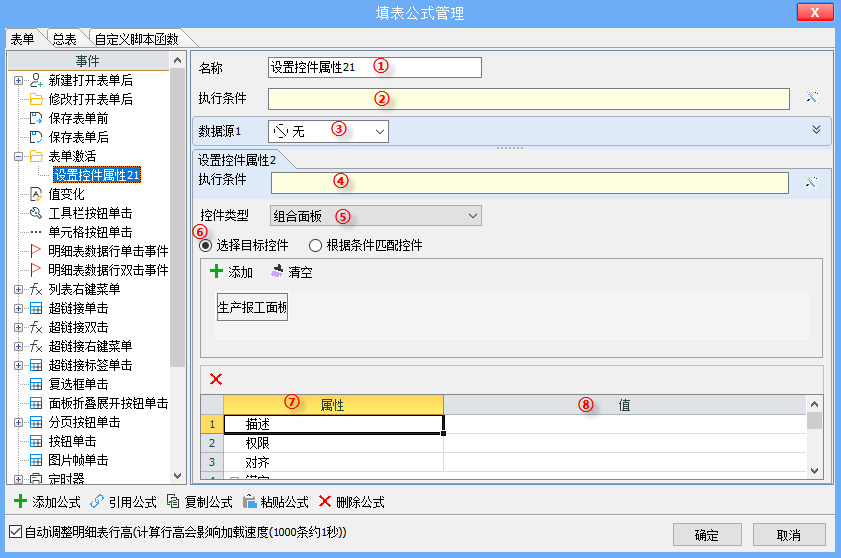Toggle 自动调整明细表行高 checkbox
841x558 pixels.
coord(16,532)
